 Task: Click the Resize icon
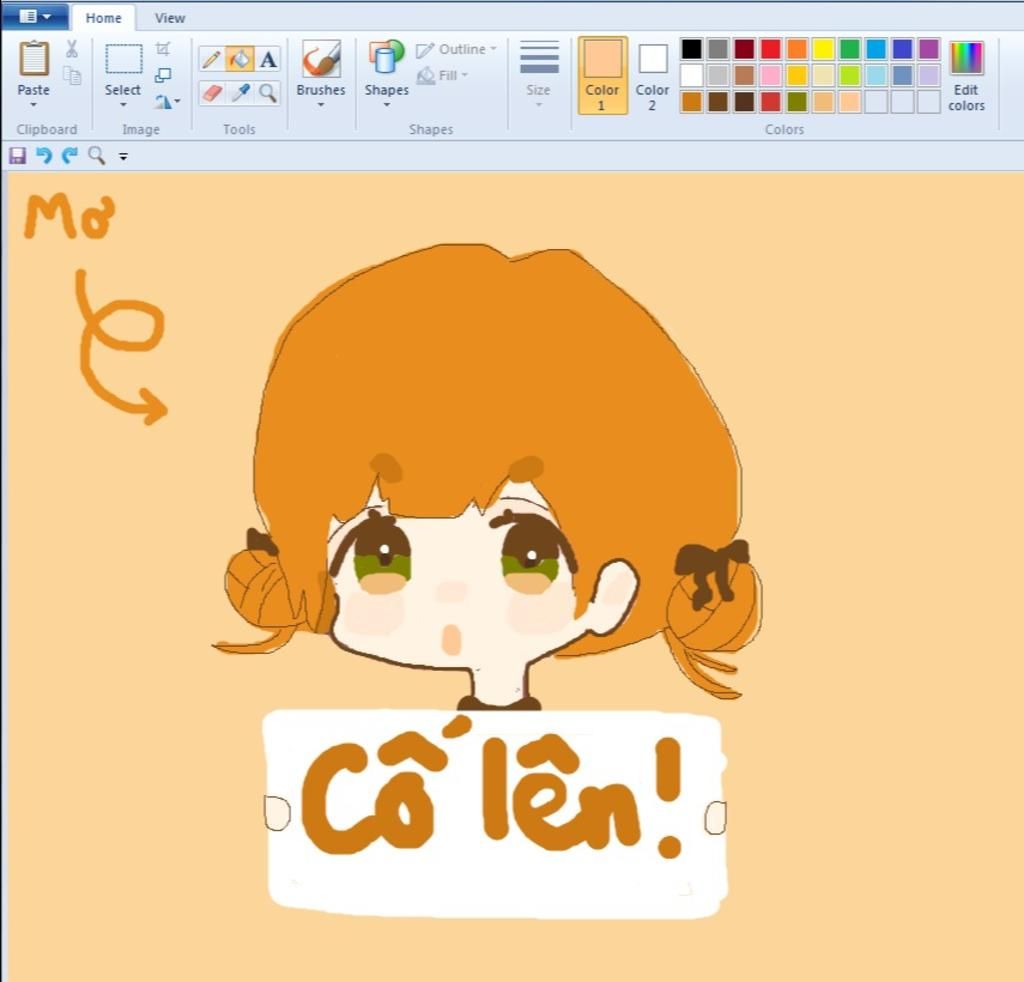click(163, 75)
